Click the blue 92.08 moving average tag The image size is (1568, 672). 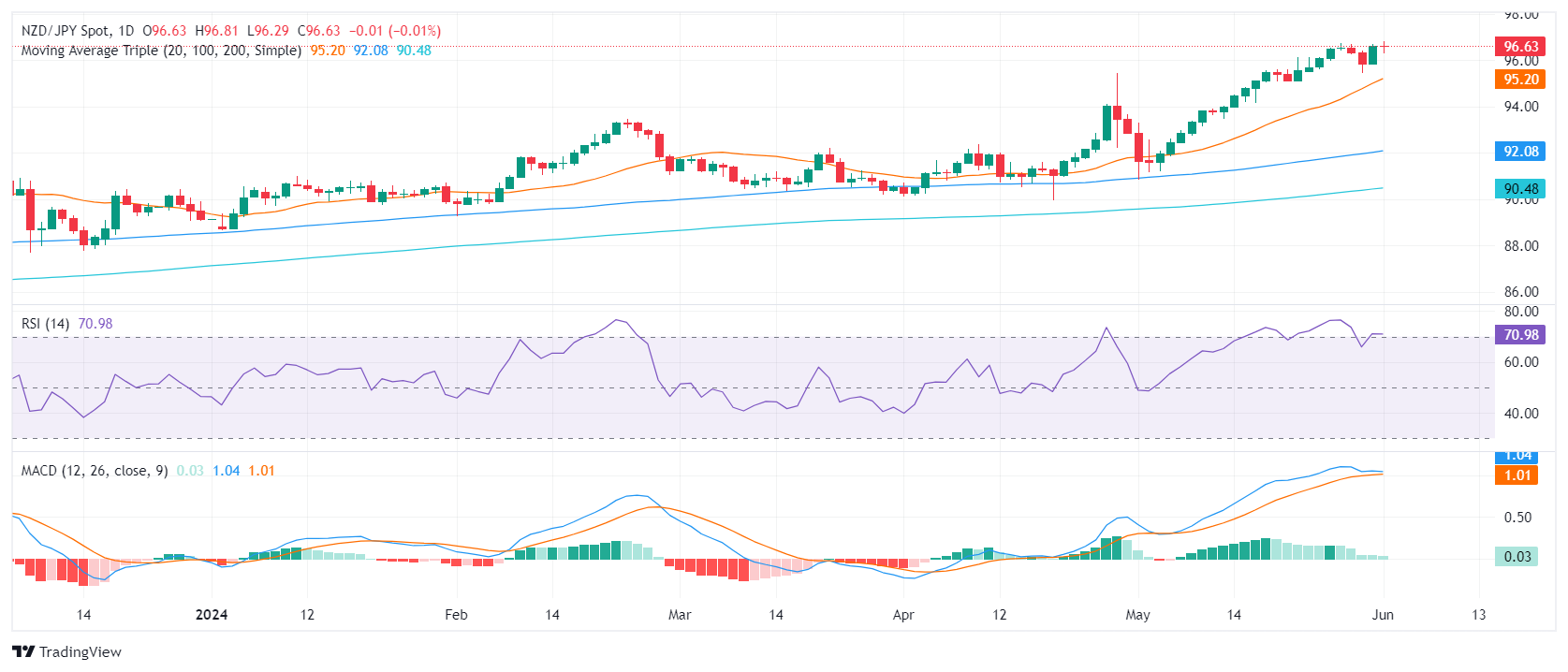tap(1520, 152)
